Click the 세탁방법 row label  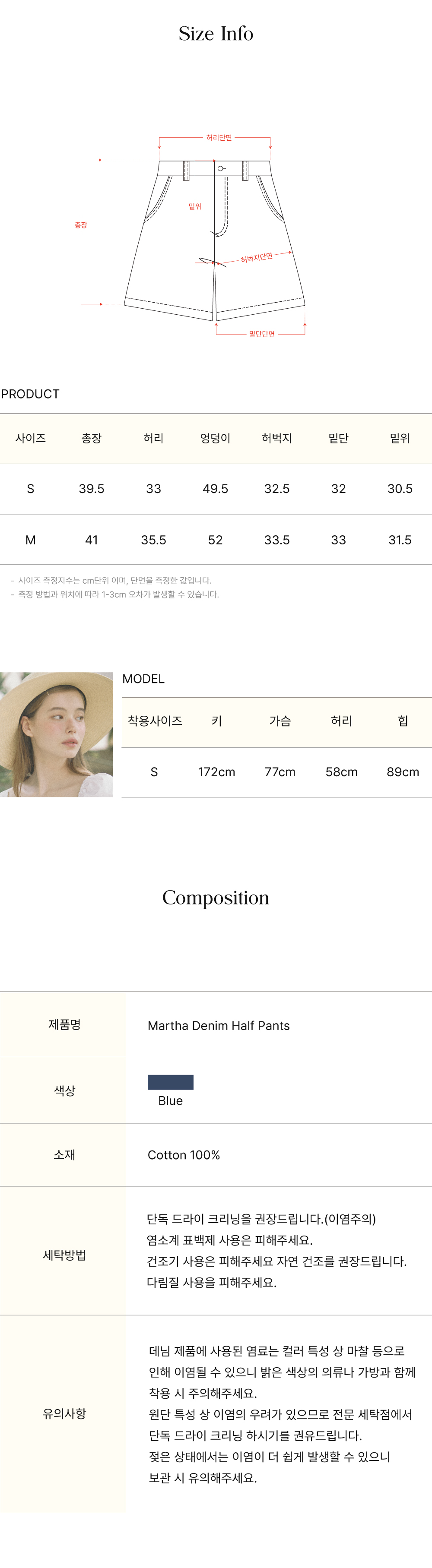[x=64, y=1255]
